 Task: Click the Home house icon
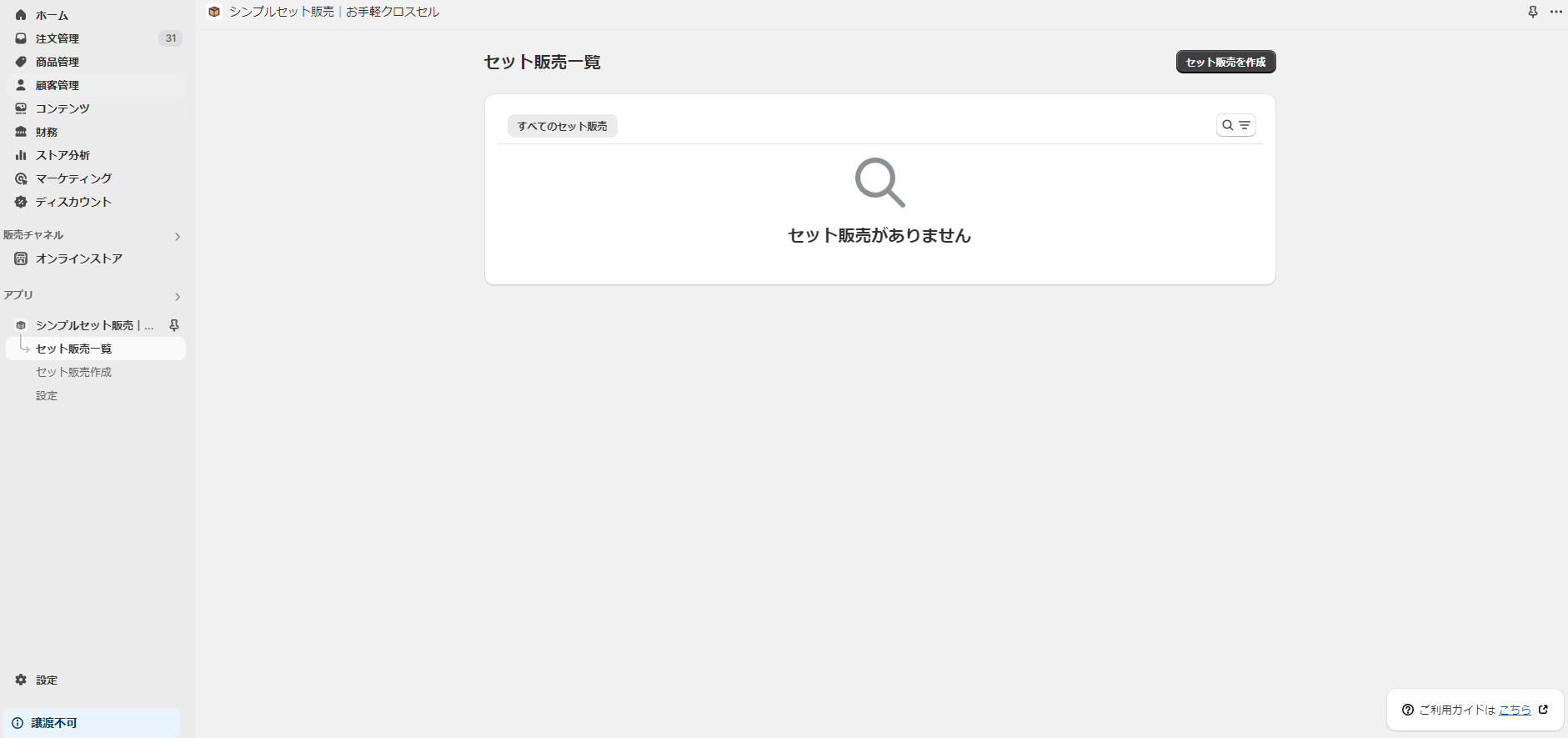[x=21, y=15]
